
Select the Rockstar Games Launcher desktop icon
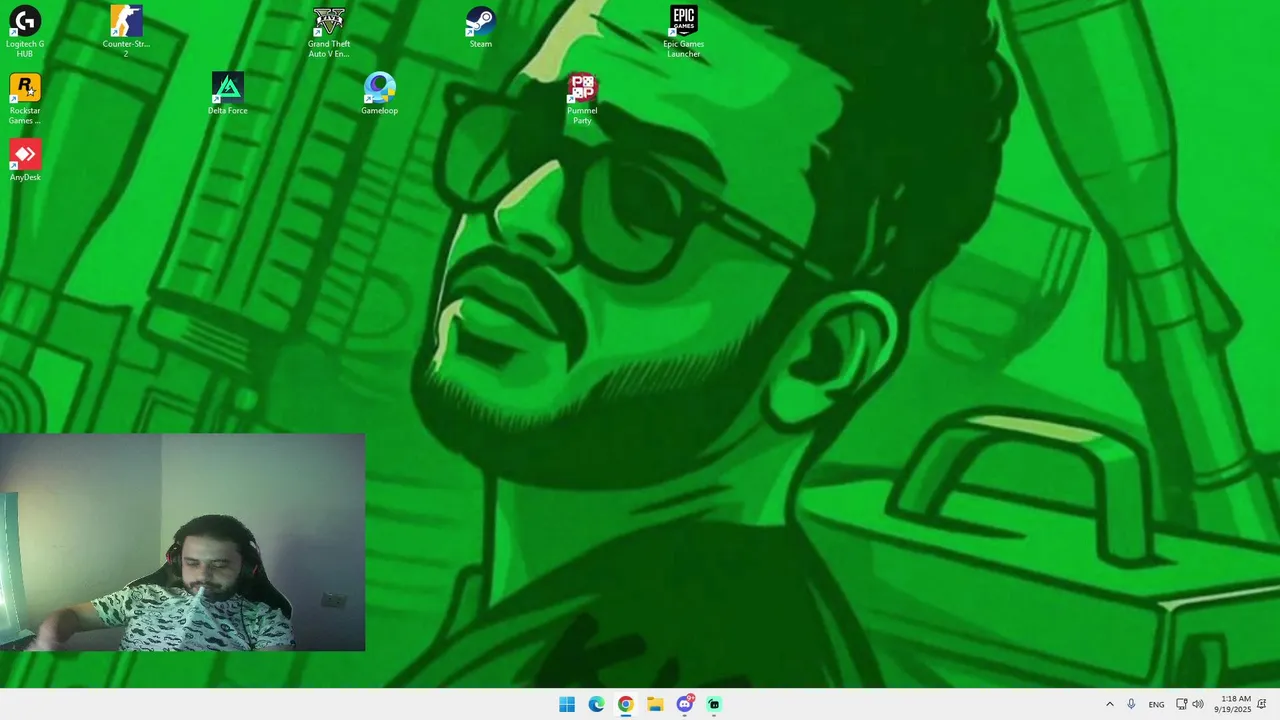25,98
